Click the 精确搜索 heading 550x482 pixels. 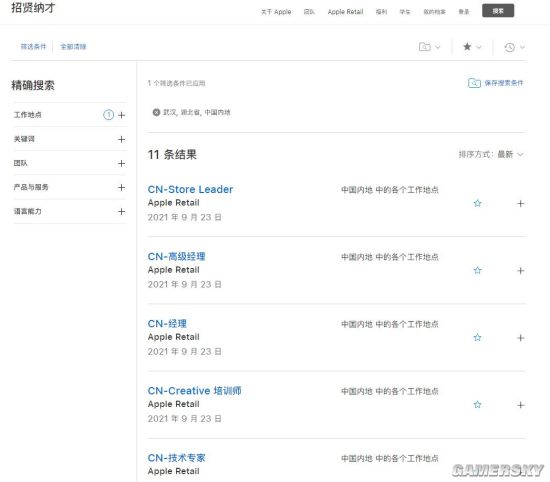[33, 85]
